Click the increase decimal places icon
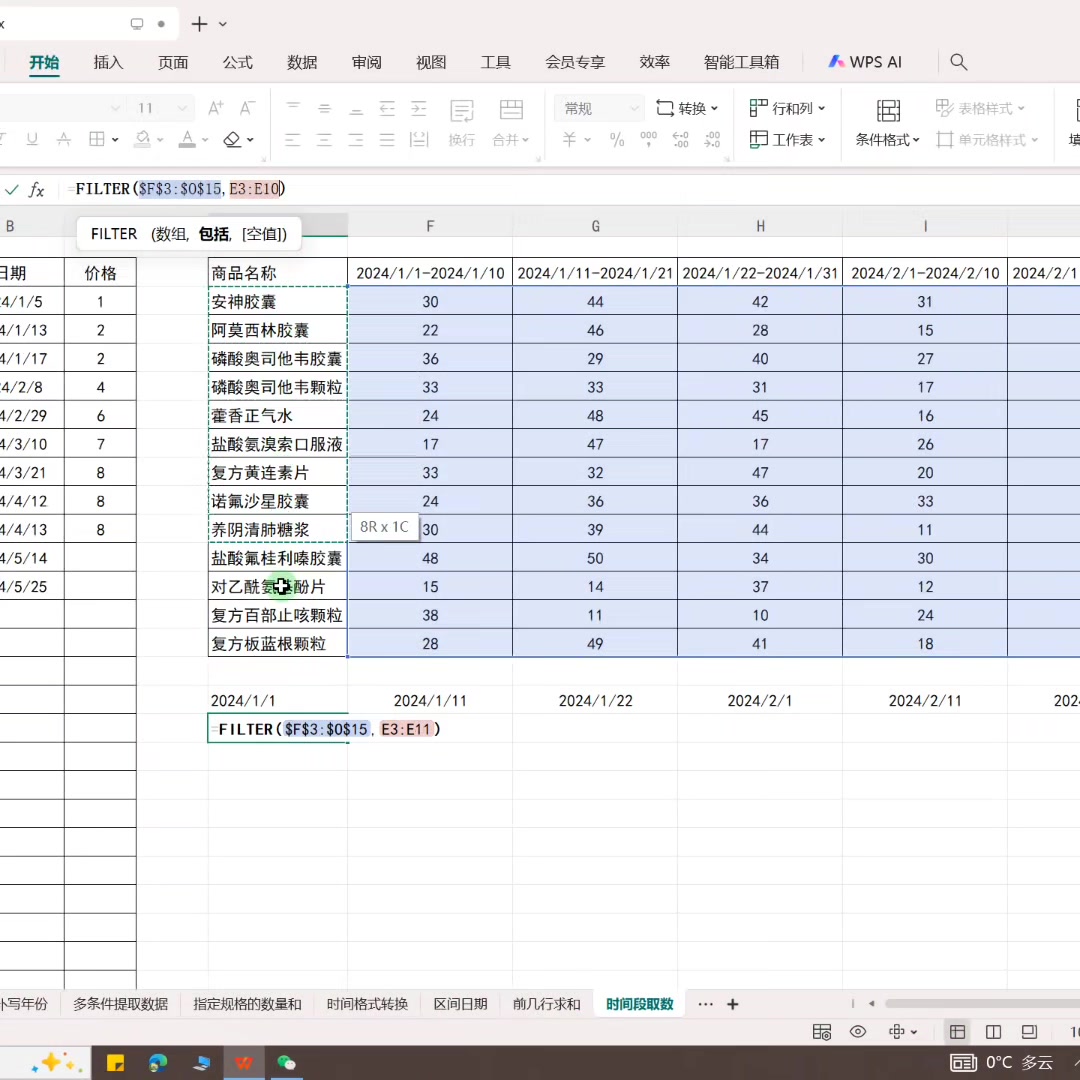This screenshot has height=1080, width=1080. click(681, 140)
